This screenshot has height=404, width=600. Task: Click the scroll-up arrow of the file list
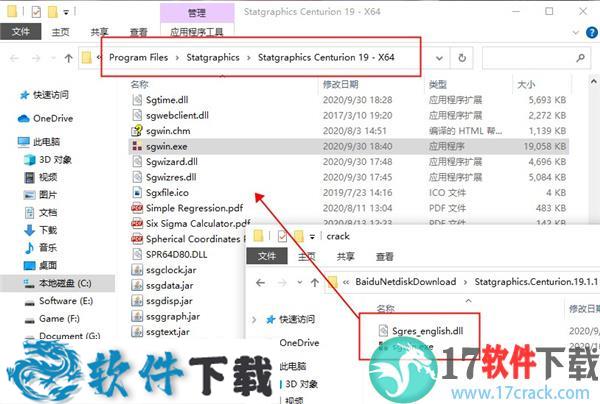593,81
